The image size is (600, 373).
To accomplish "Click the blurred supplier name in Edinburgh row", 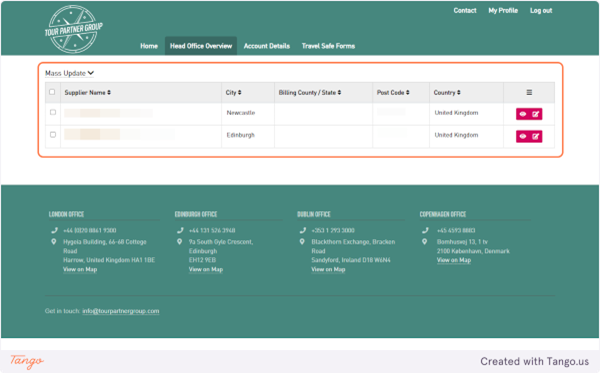I will pos(119,134).
